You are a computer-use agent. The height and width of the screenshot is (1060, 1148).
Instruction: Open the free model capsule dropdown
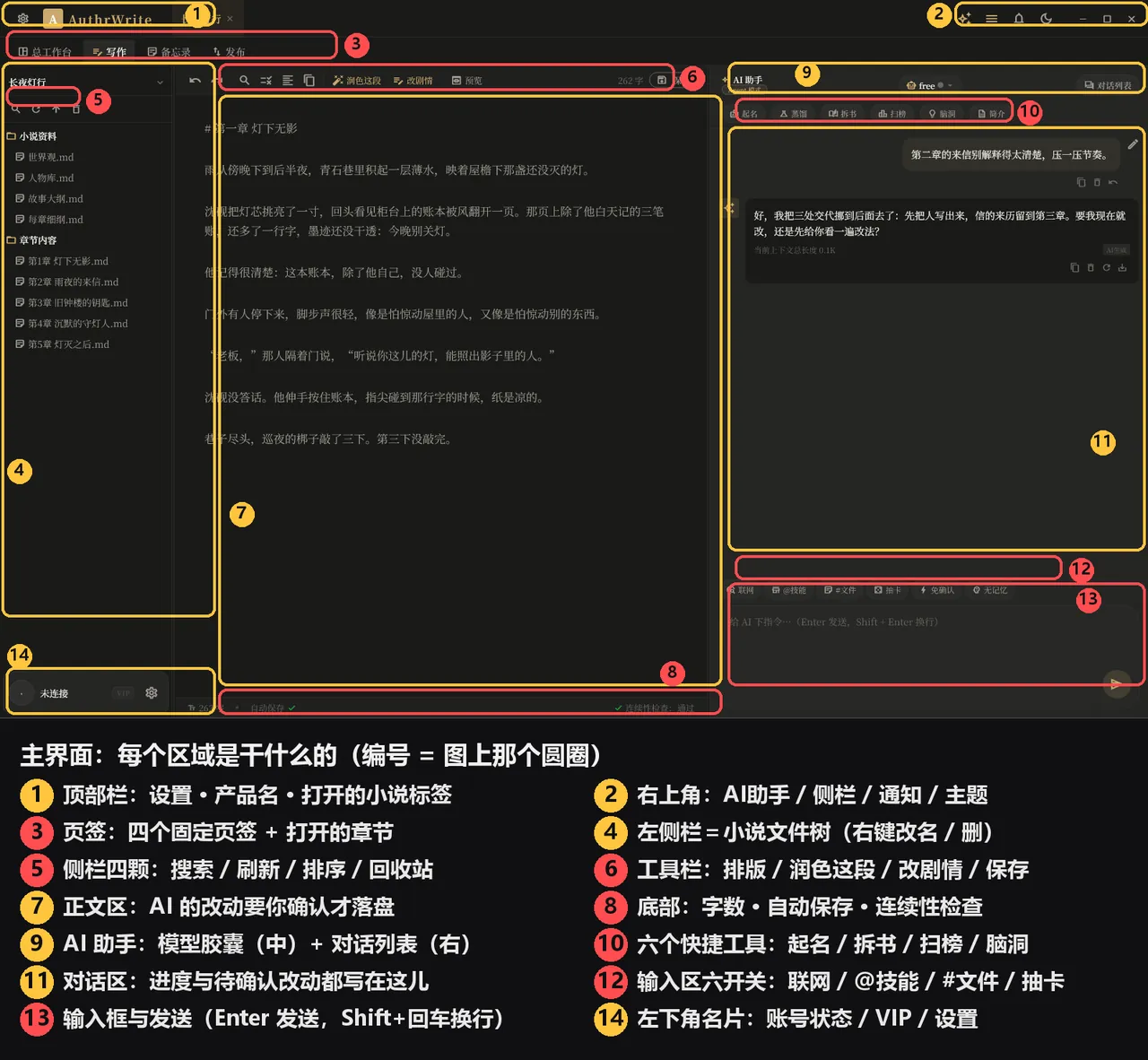929,85
